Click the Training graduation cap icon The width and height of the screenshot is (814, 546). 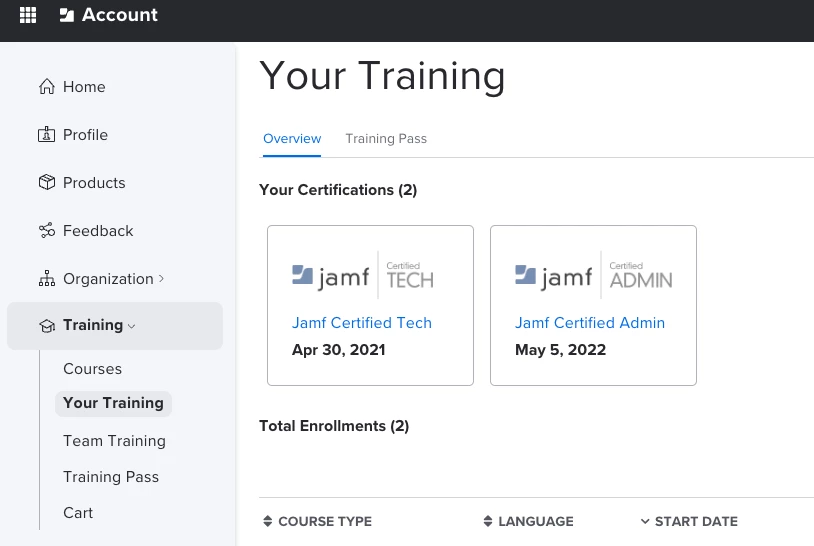click(x=47, y=325)
